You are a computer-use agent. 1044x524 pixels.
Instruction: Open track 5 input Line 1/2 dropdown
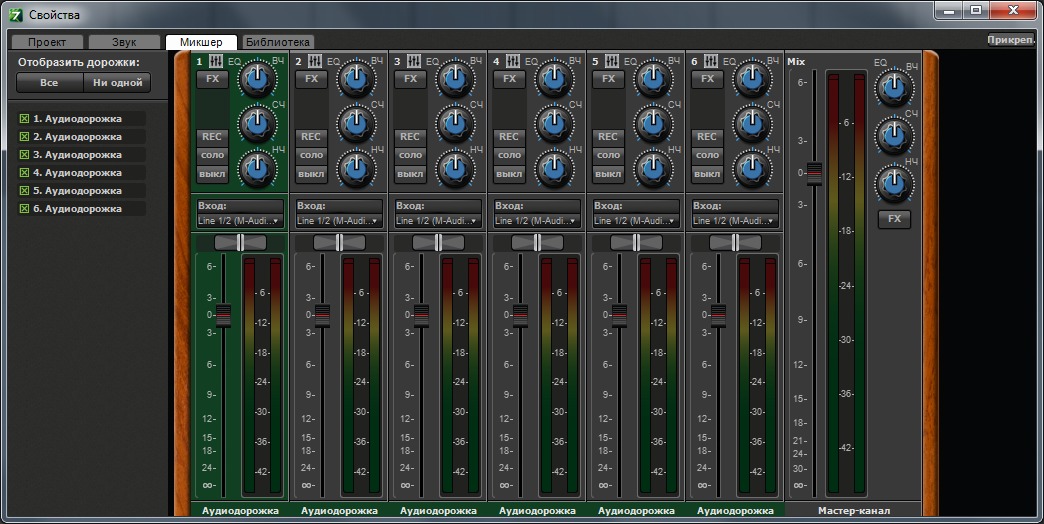point(636,220)
